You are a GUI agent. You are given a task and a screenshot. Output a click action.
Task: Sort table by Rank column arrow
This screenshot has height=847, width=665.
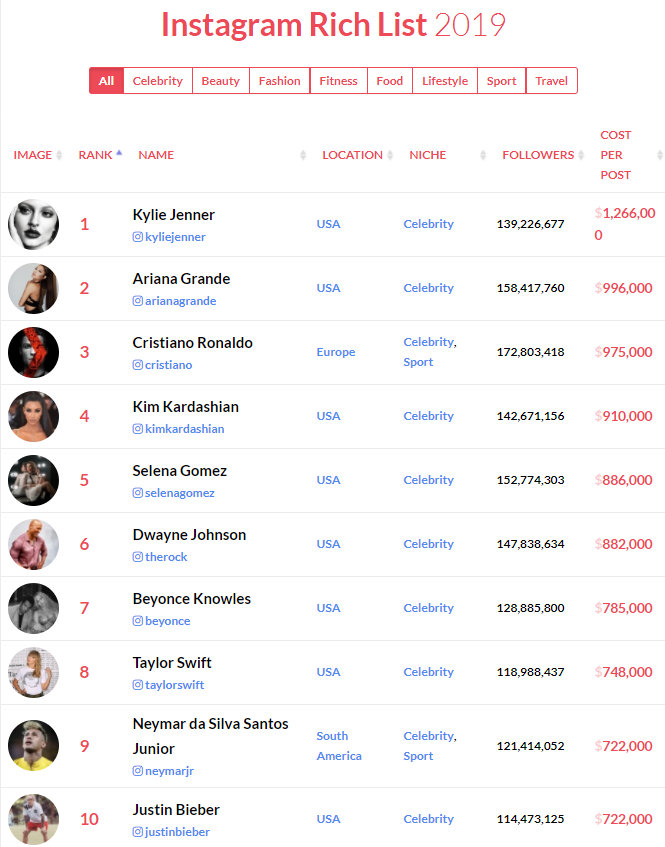click(x=119, y=154)
